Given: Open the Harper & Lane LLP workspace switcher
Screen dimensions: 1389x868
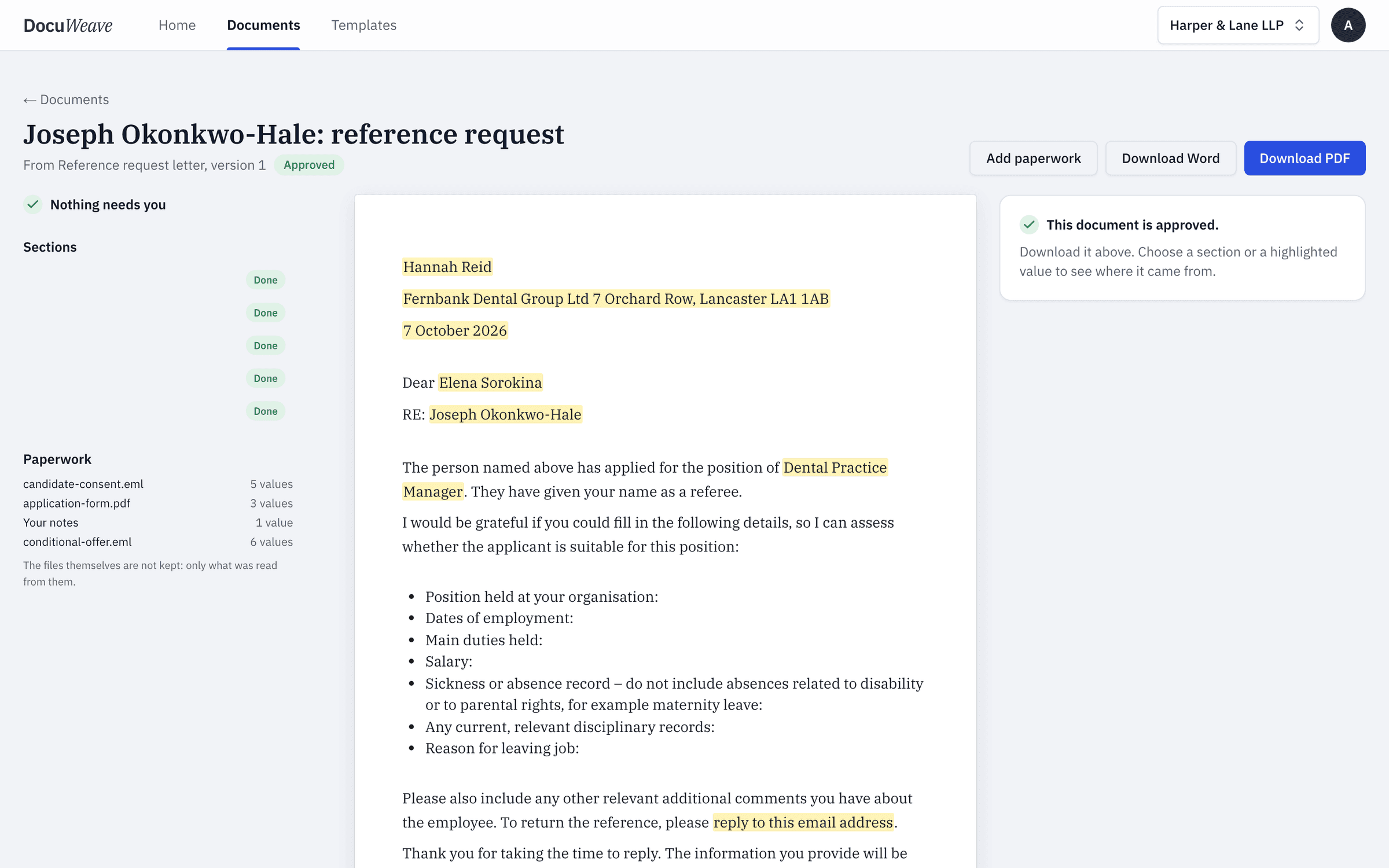Looking at the screenshot, I should click(x=1238, y=25).
